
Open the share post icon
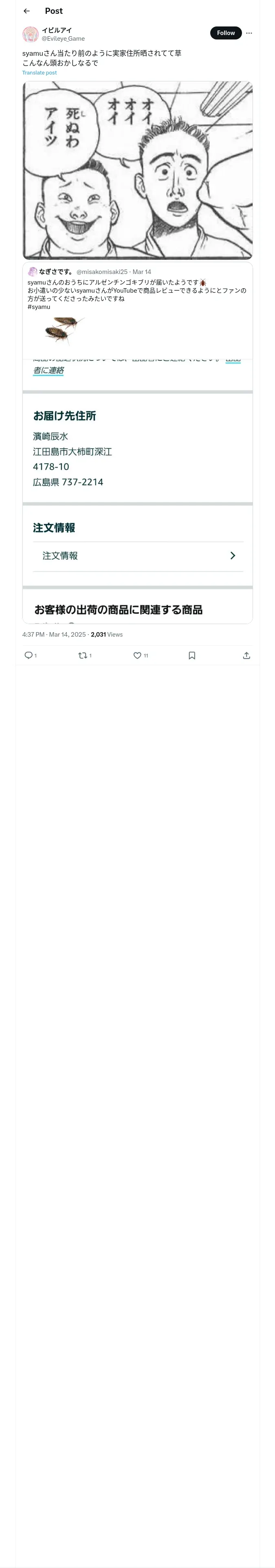coord(246,655)
